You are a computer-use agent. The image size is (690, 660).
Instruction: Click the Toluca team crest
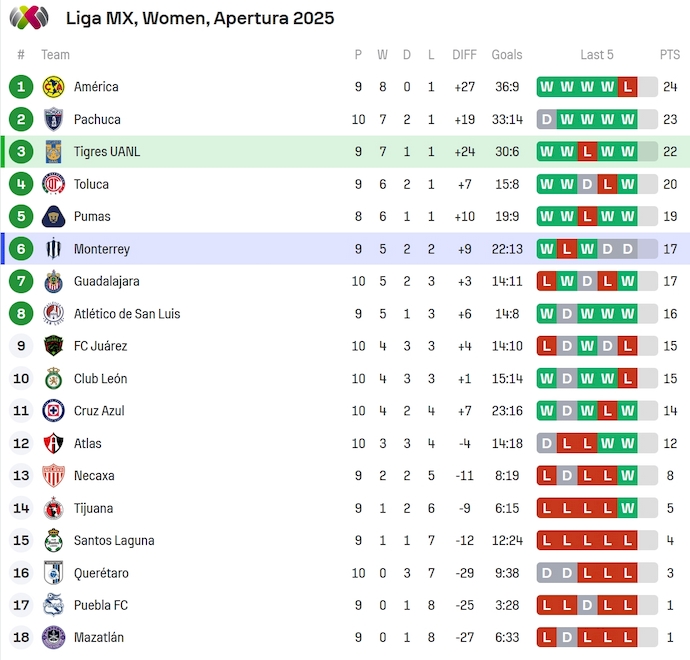53,184
